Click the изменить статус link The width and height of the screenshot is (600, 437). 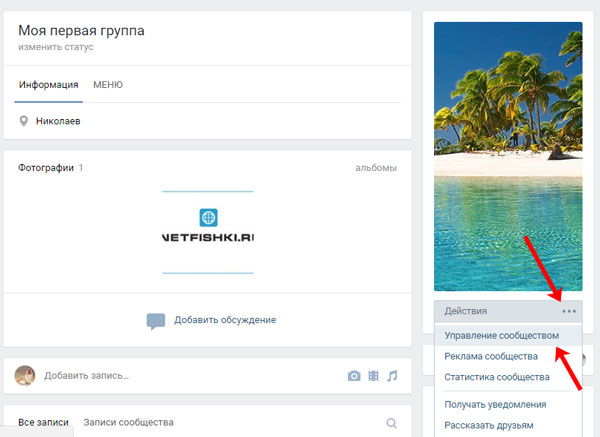54,47
